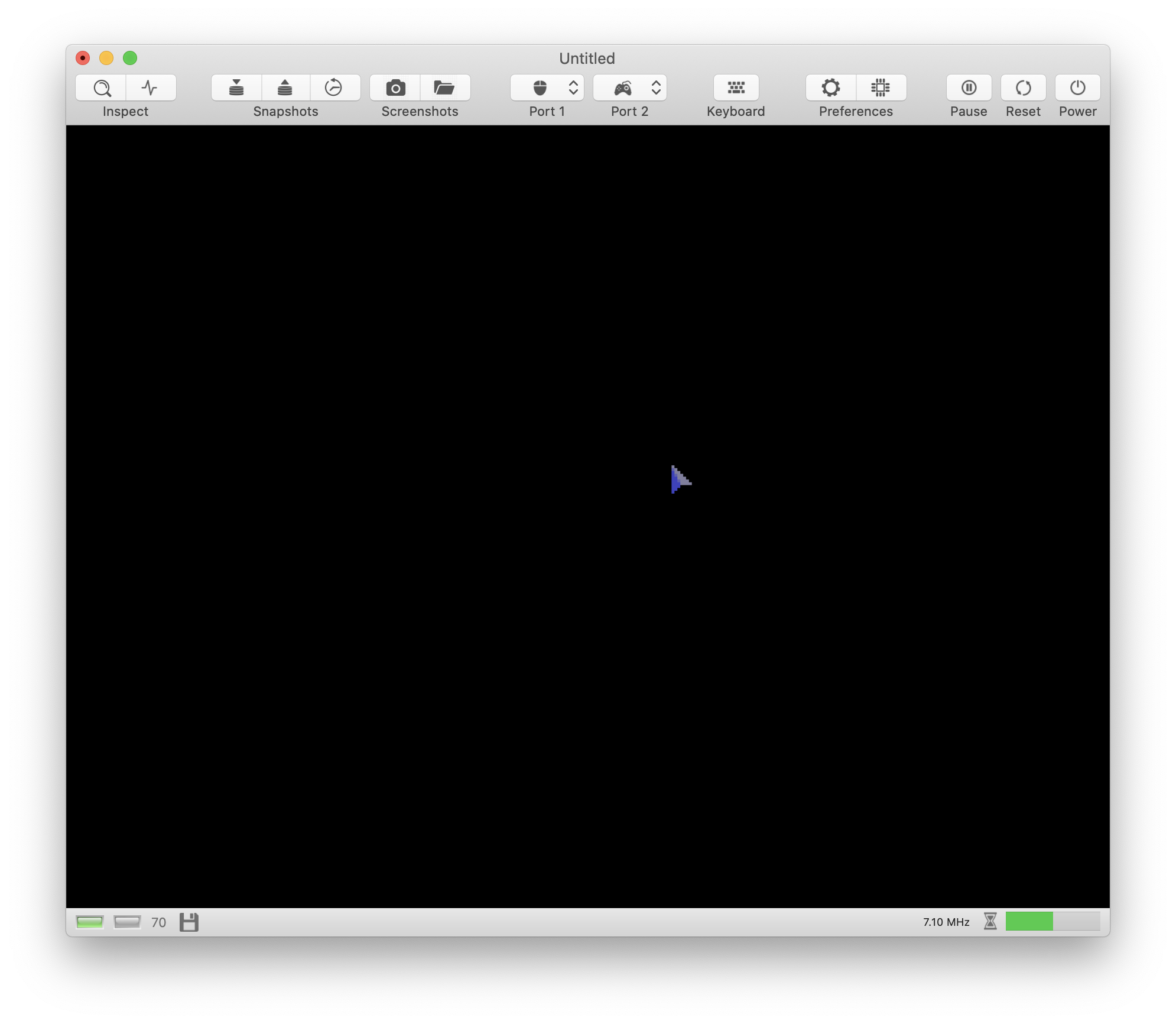
Task: Click the gray drive LED indicator
Action: pos(127,922)
